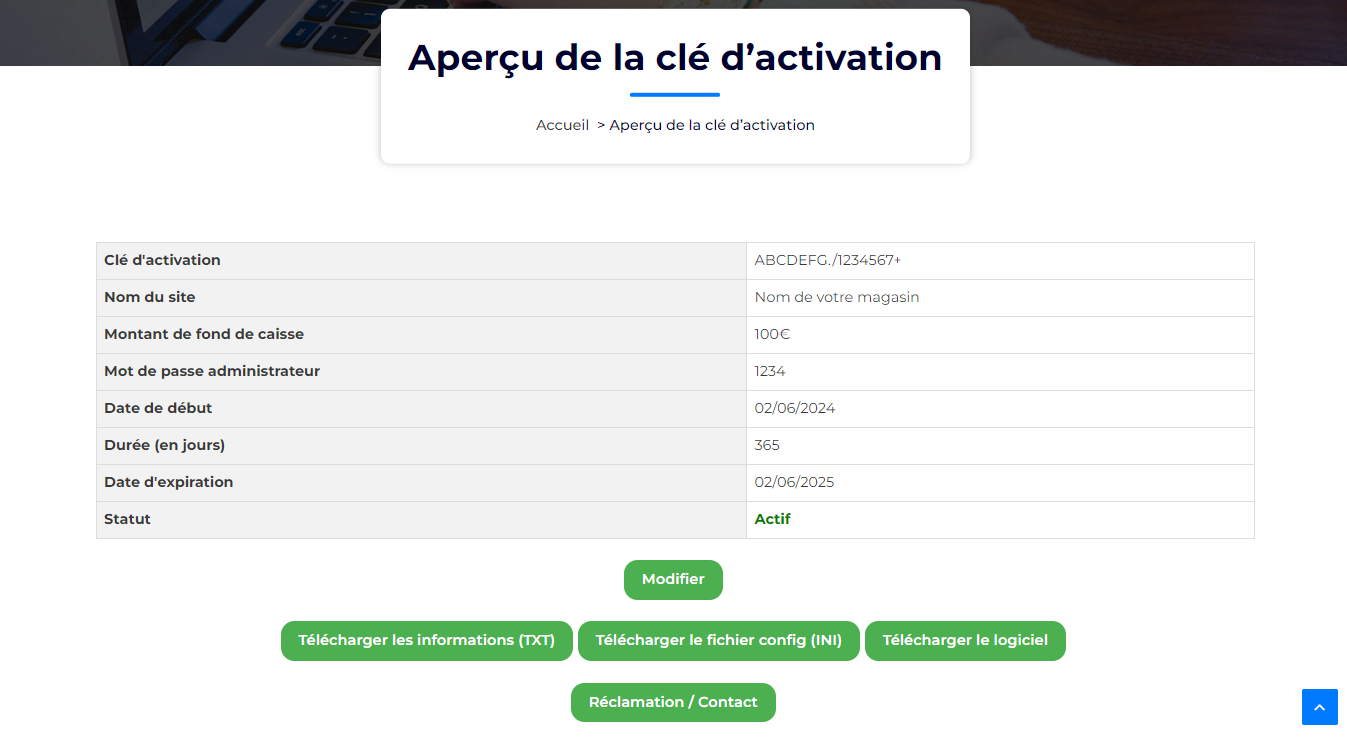1347x738 pixels.
Task: Download the config INI file
Action: click(718, 640)
